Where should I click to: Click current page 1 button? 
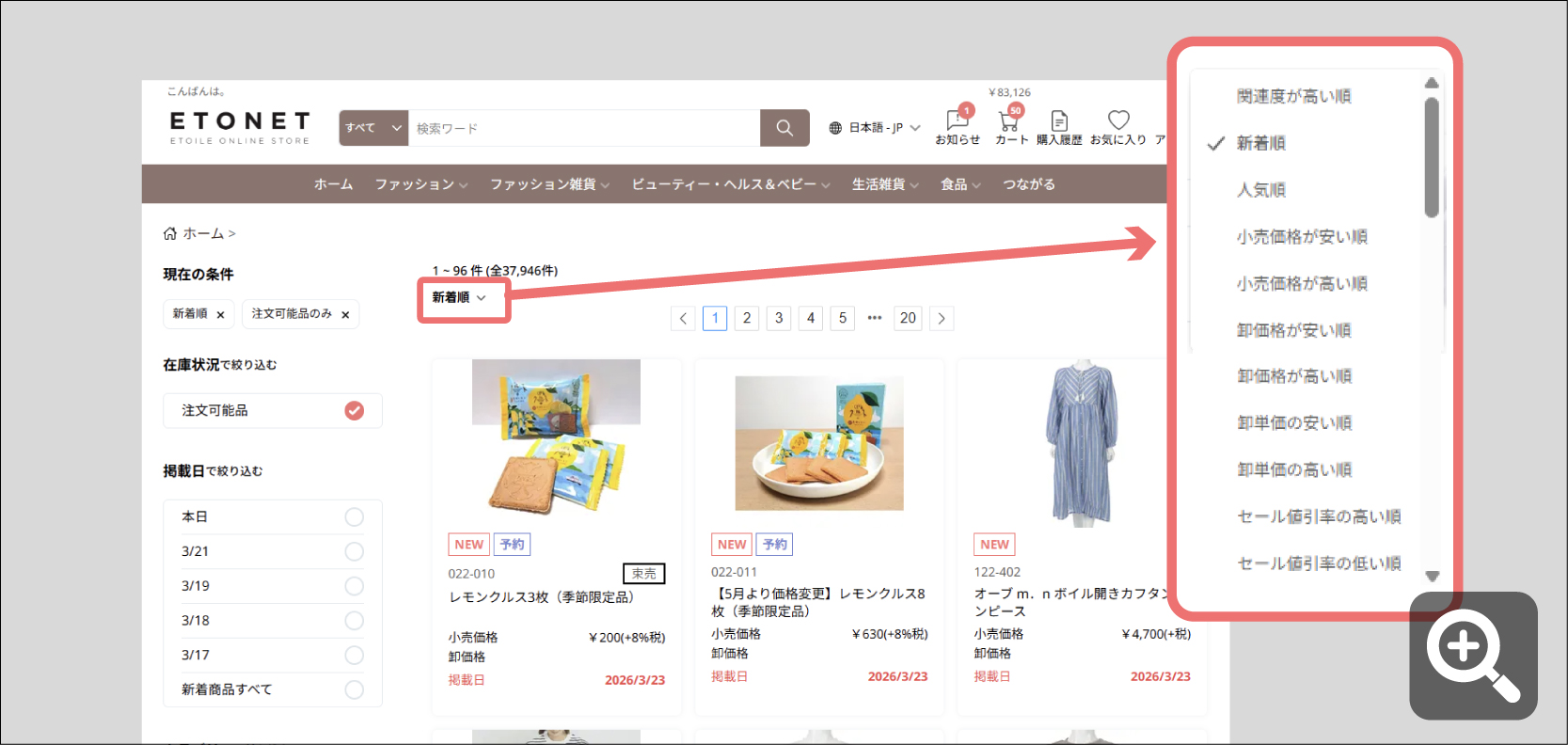click(715, 318)
